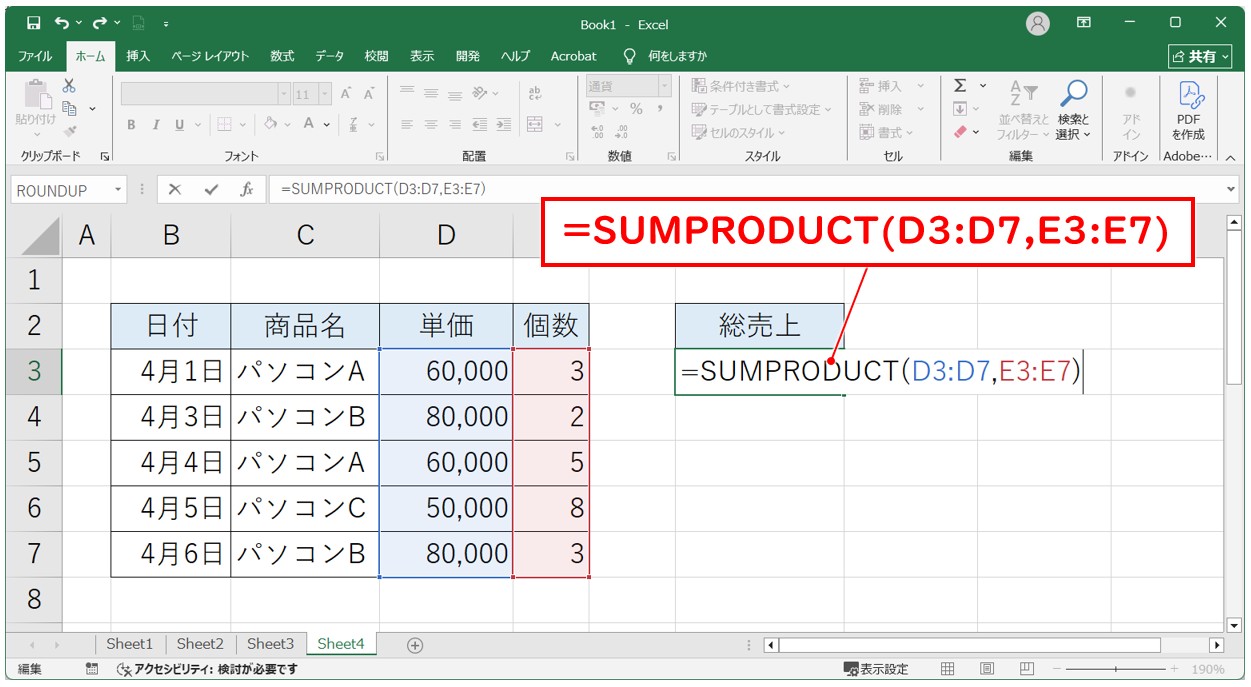The width and height of the screenshot is (1251, 687).
Task: Click the Select All triangle corner of the grid
Action: click(x=40, y=235)
